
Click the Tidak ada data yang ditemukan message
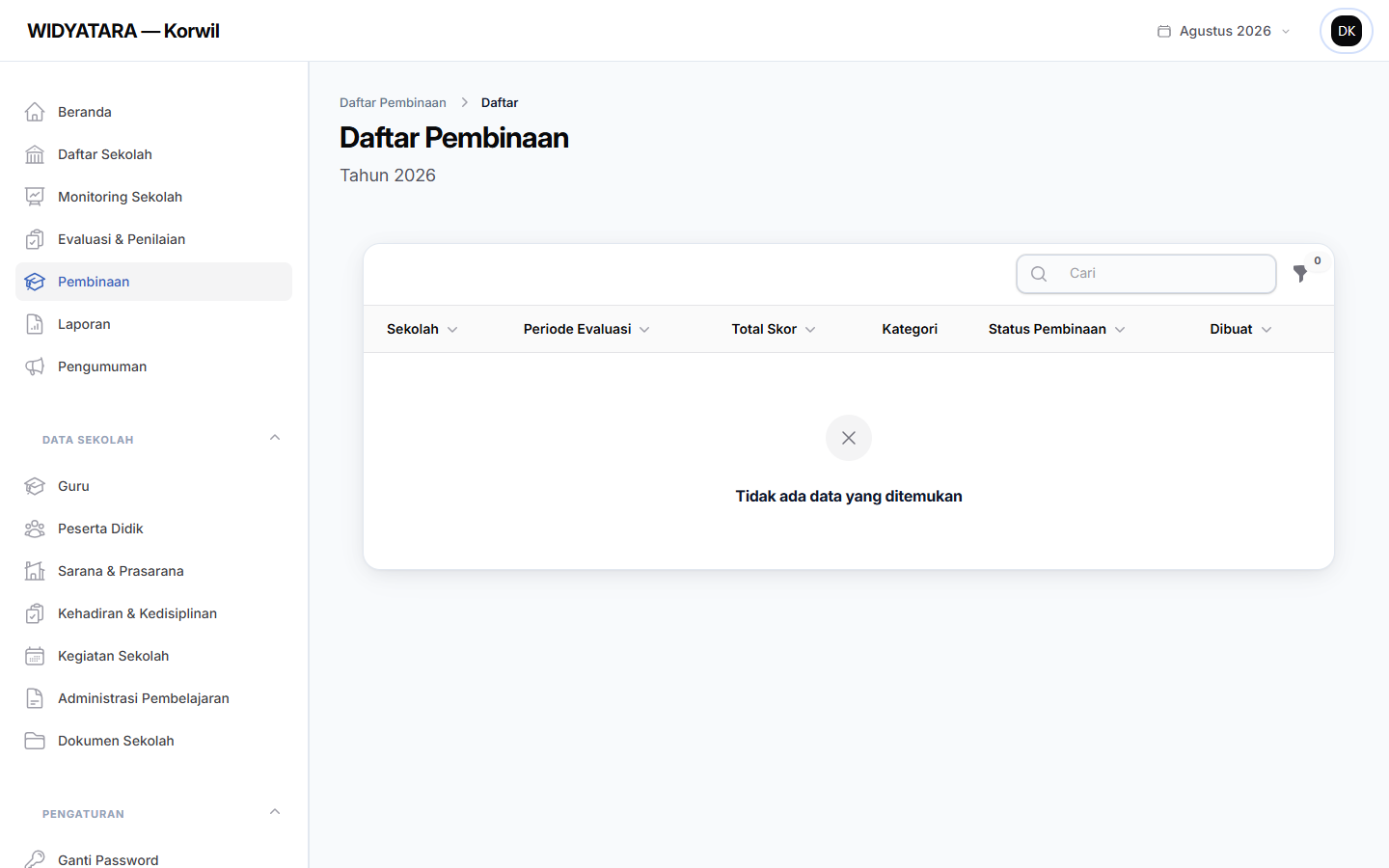tap(849, 496)
